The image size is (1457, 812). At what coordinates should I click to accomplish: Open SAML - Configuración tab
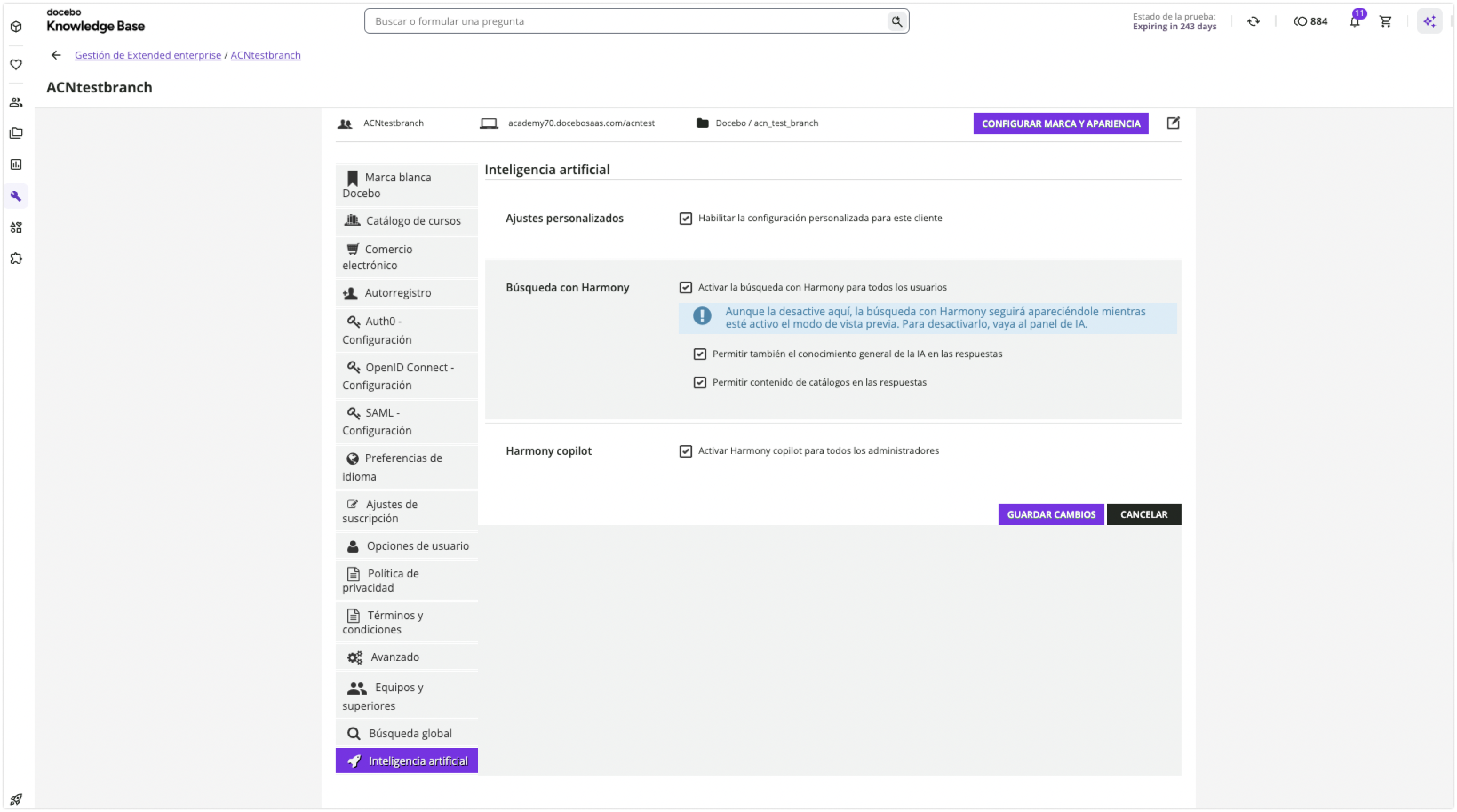[x=406, y=422]
